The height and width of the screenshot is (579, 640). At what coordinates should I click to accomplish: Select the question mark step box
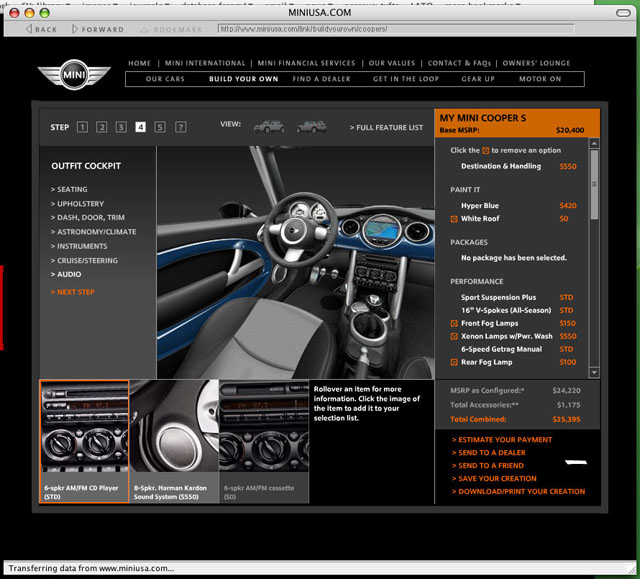pos(180,127)
